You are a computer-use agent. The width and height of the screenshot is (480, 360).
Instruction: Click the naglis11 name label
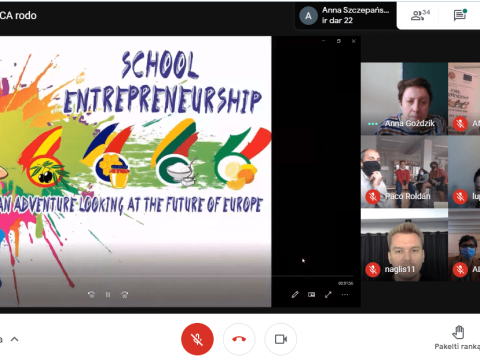pos(400,269)
